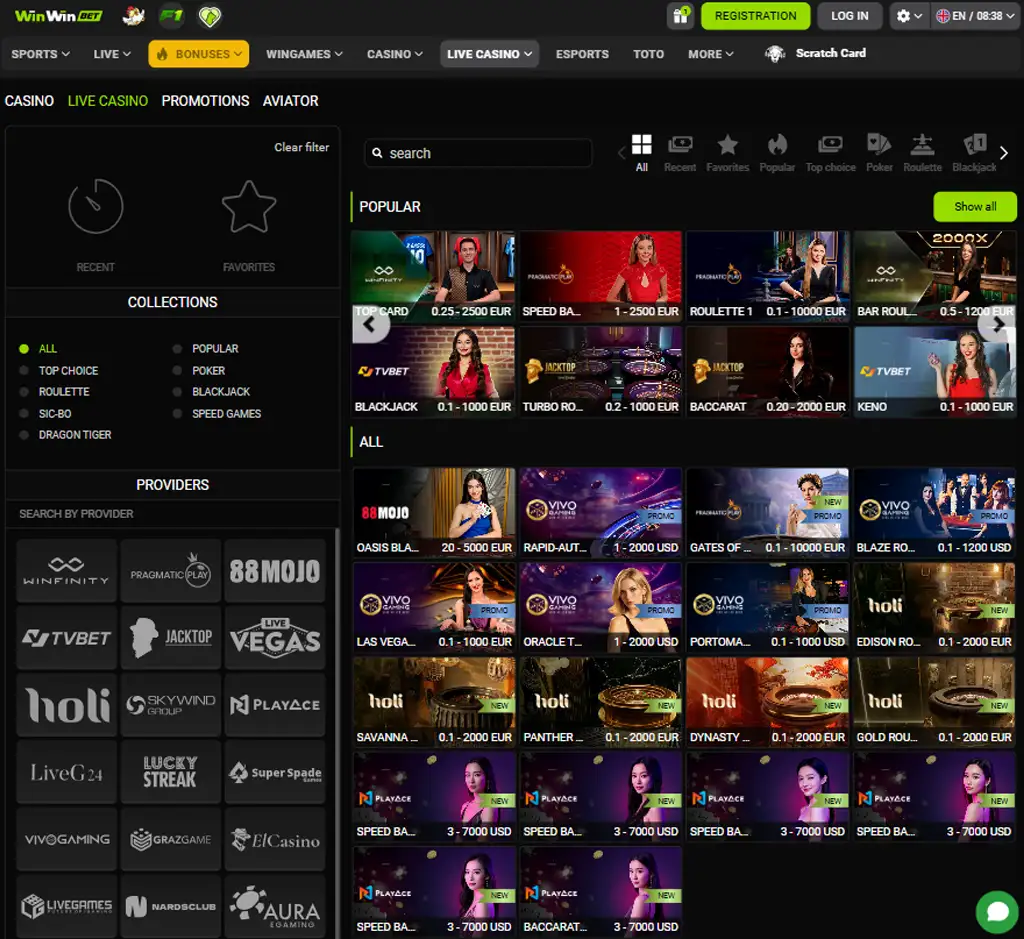Click the Recent clock icon in the sidebar
Screen dimensions: 1024x939
95,207
